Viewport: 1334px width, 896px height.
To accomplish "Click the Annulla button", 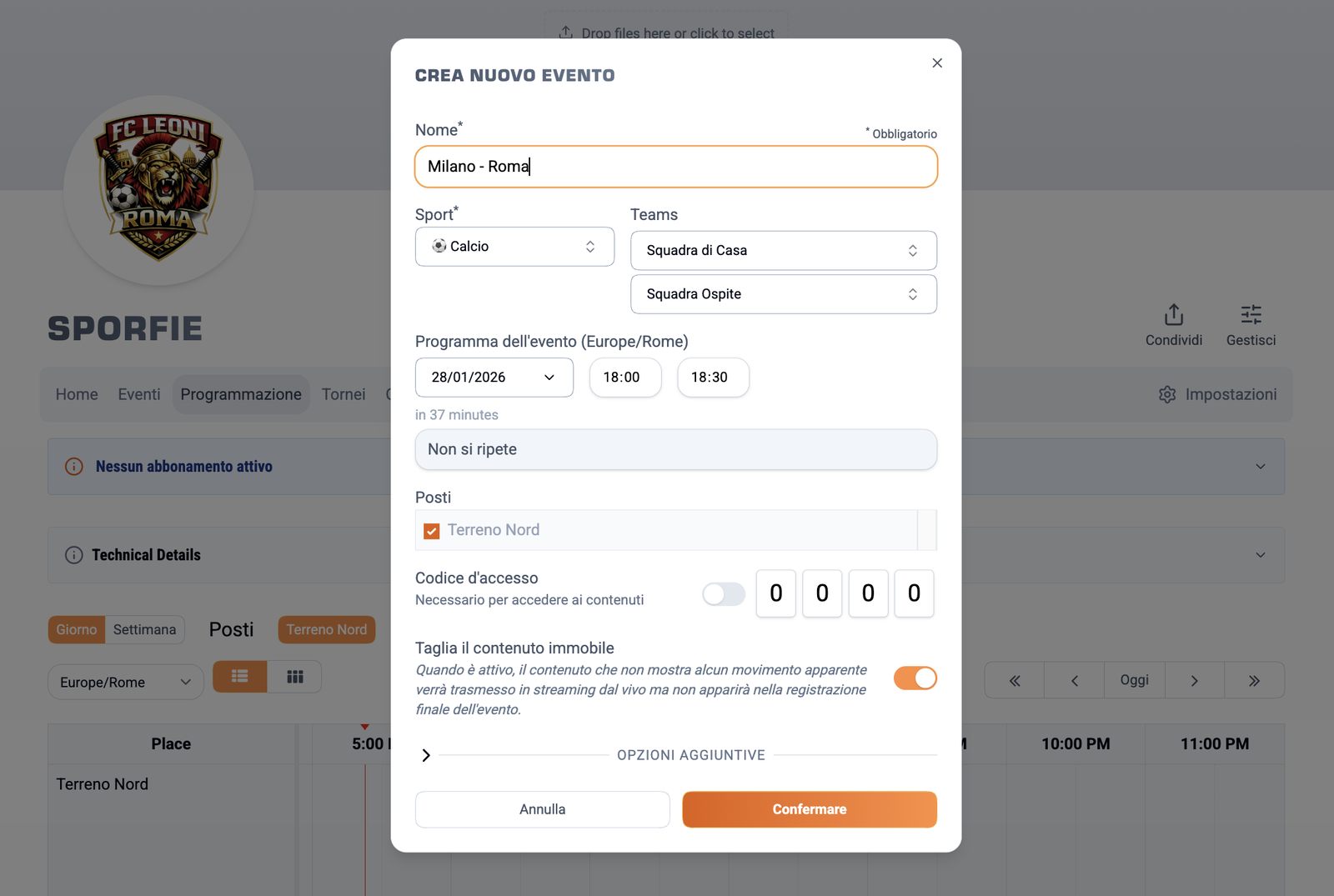I will point(542,809).
